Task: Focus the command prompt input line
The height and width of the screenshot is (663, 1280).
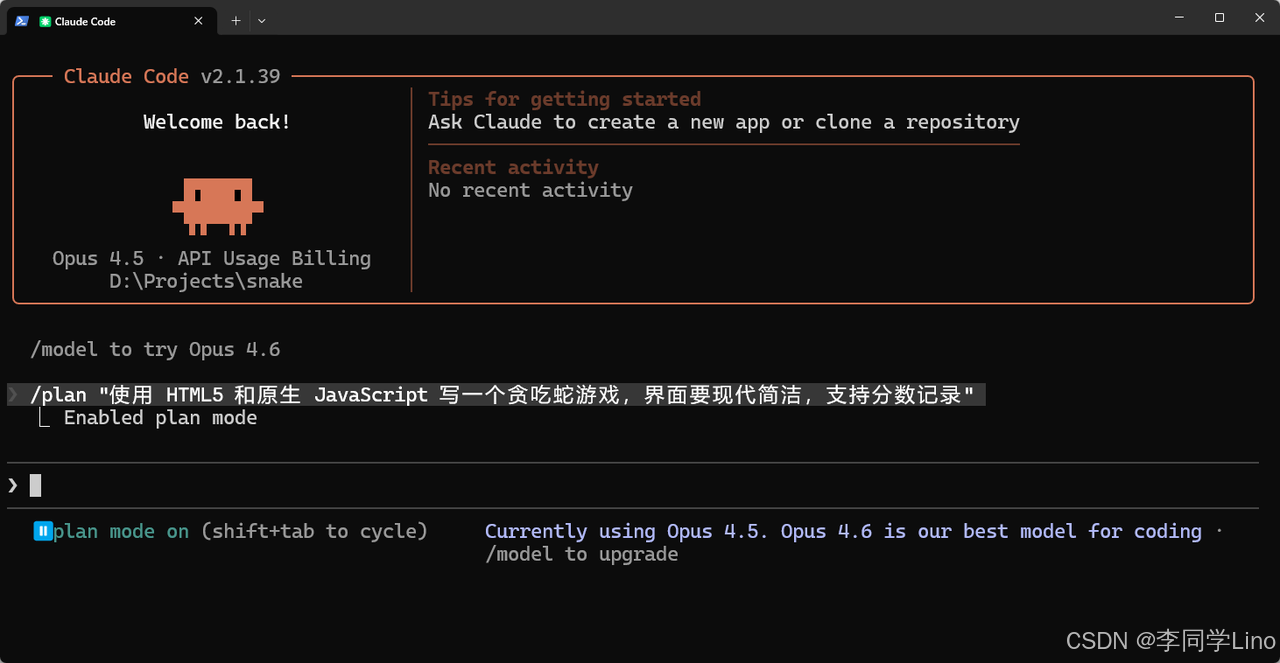Action: point(632,486)
